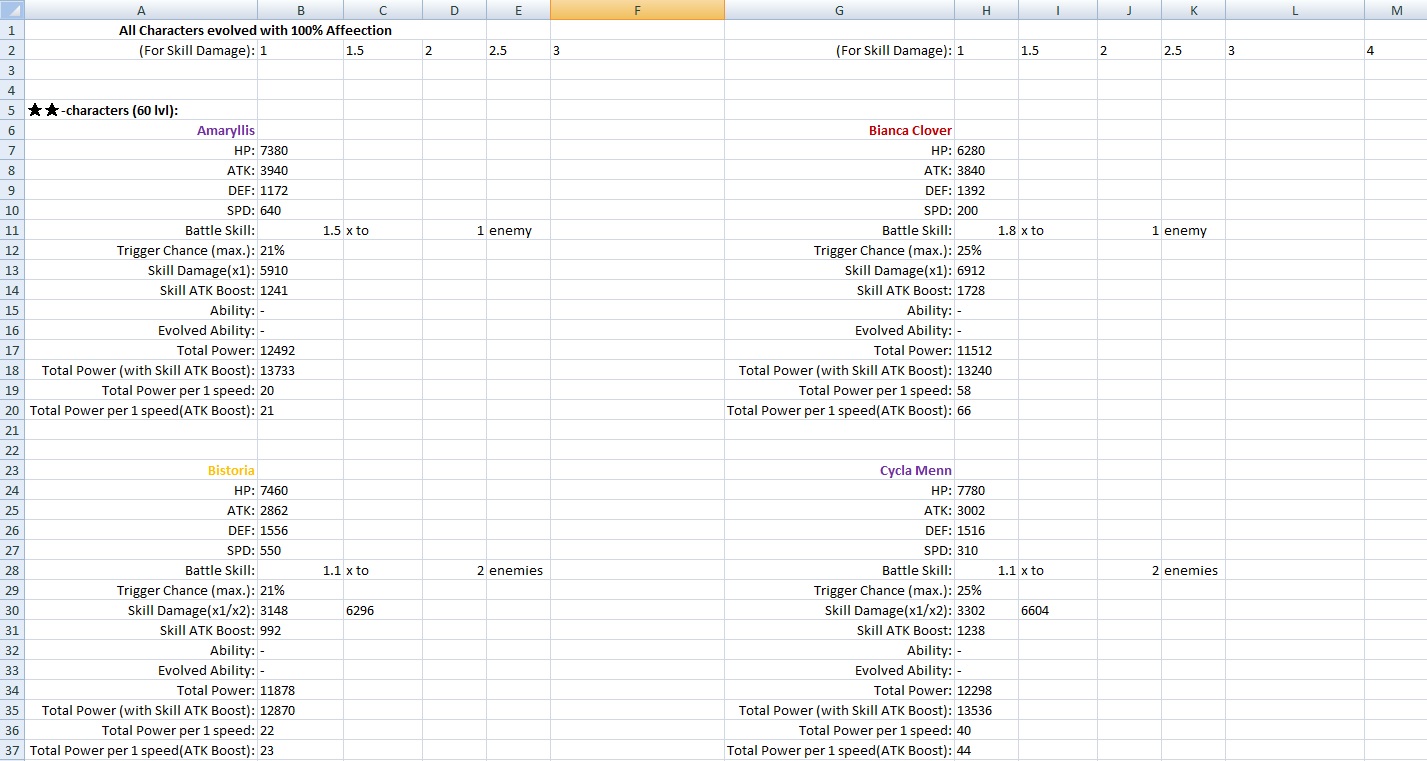The width and height of the screenshot is (1427, 761).
Task: Select column A header
Action: (141, 10)
